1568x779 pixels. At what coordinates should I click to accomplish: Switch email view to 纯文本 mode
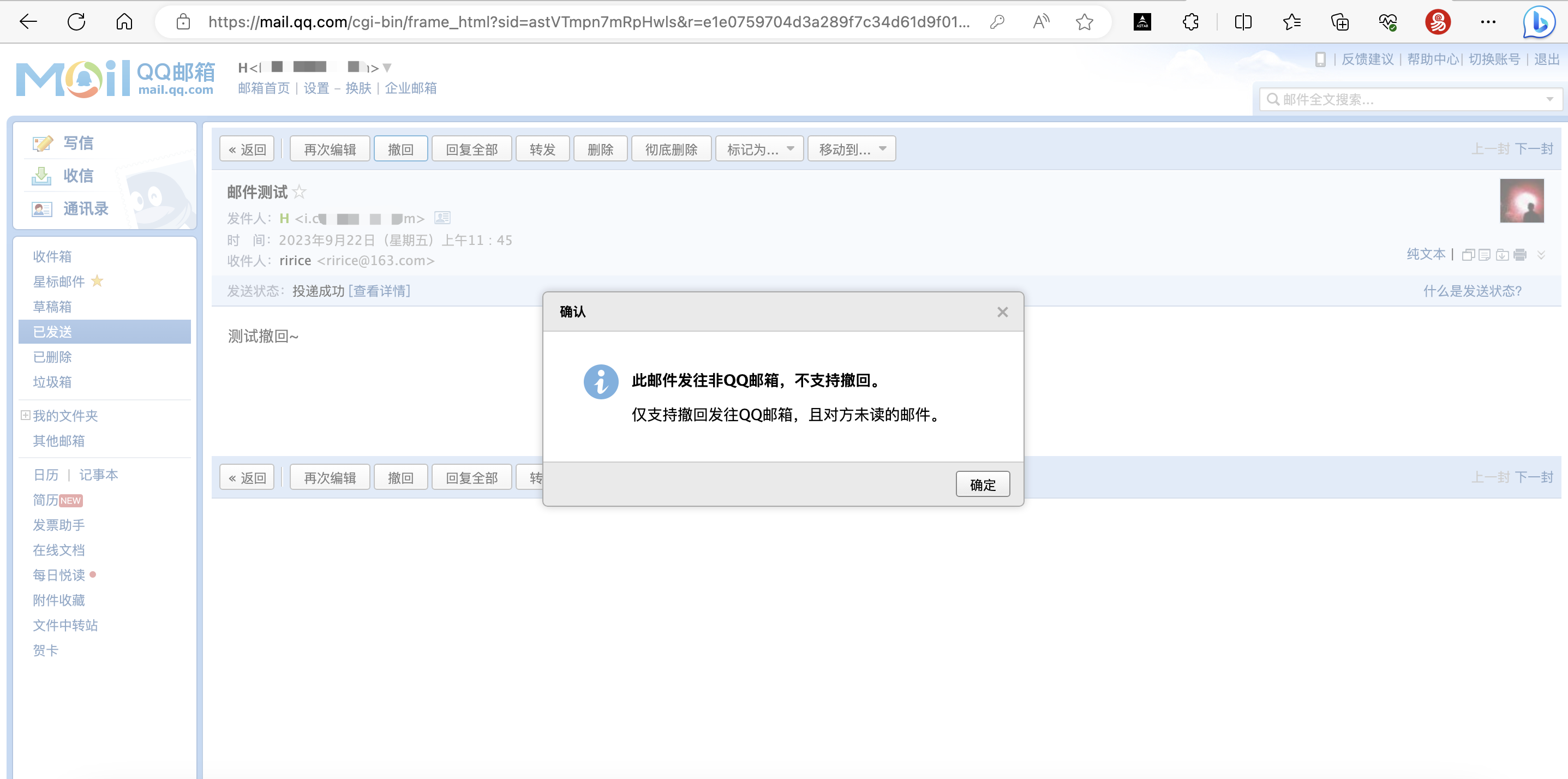pyautogui.click(x=1426, y=254)
